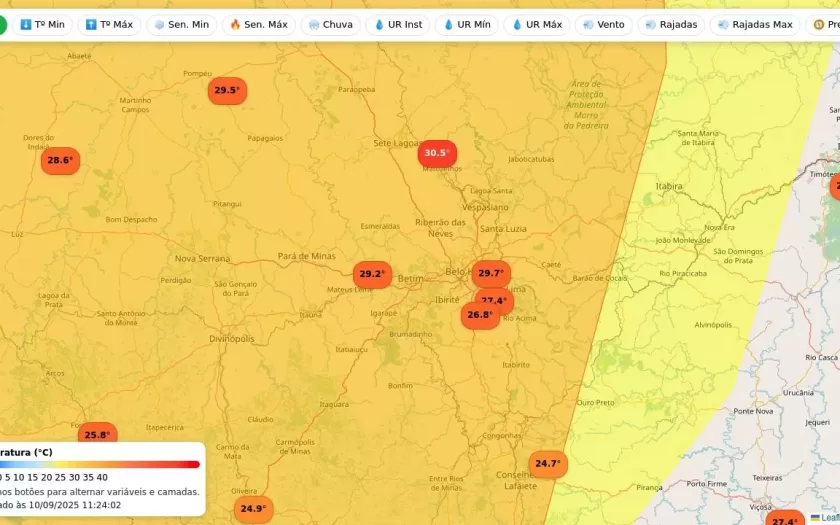
Task: Click the 29.2° marker near Betim
Action: coord(372,274)
